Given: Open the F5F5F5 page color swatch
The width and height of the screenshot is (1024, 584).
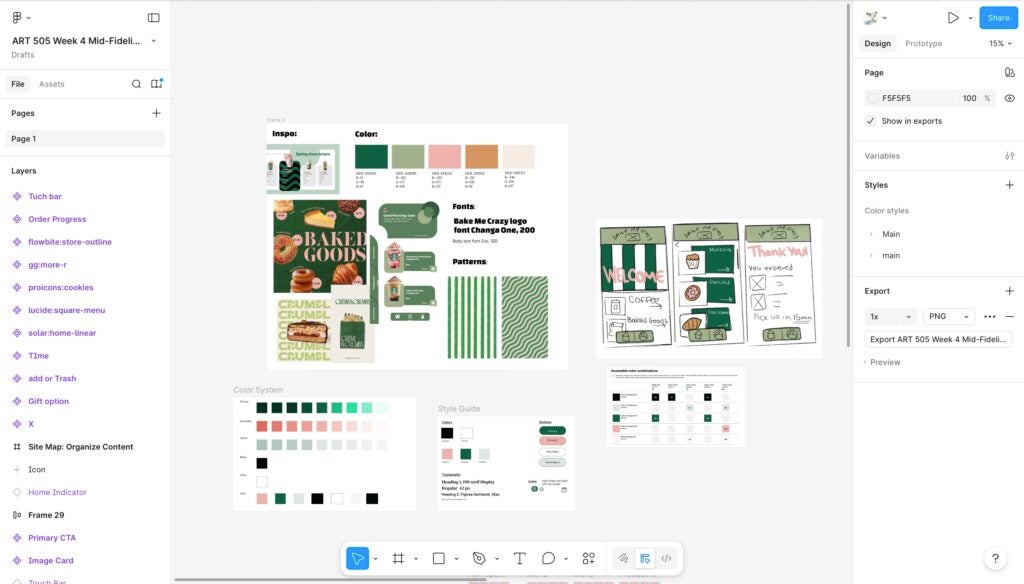Looking at the screenshot, I should tap(871, 97).
